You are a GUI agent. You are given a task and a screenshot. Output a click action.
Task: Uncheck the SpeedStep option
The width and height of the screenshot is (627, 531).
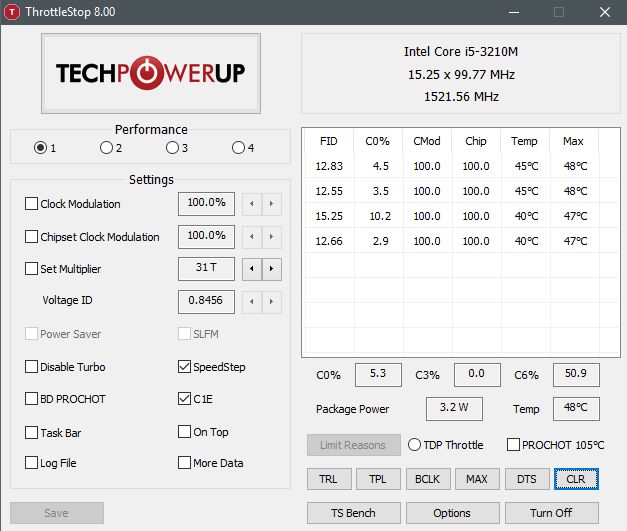point(184,367)
